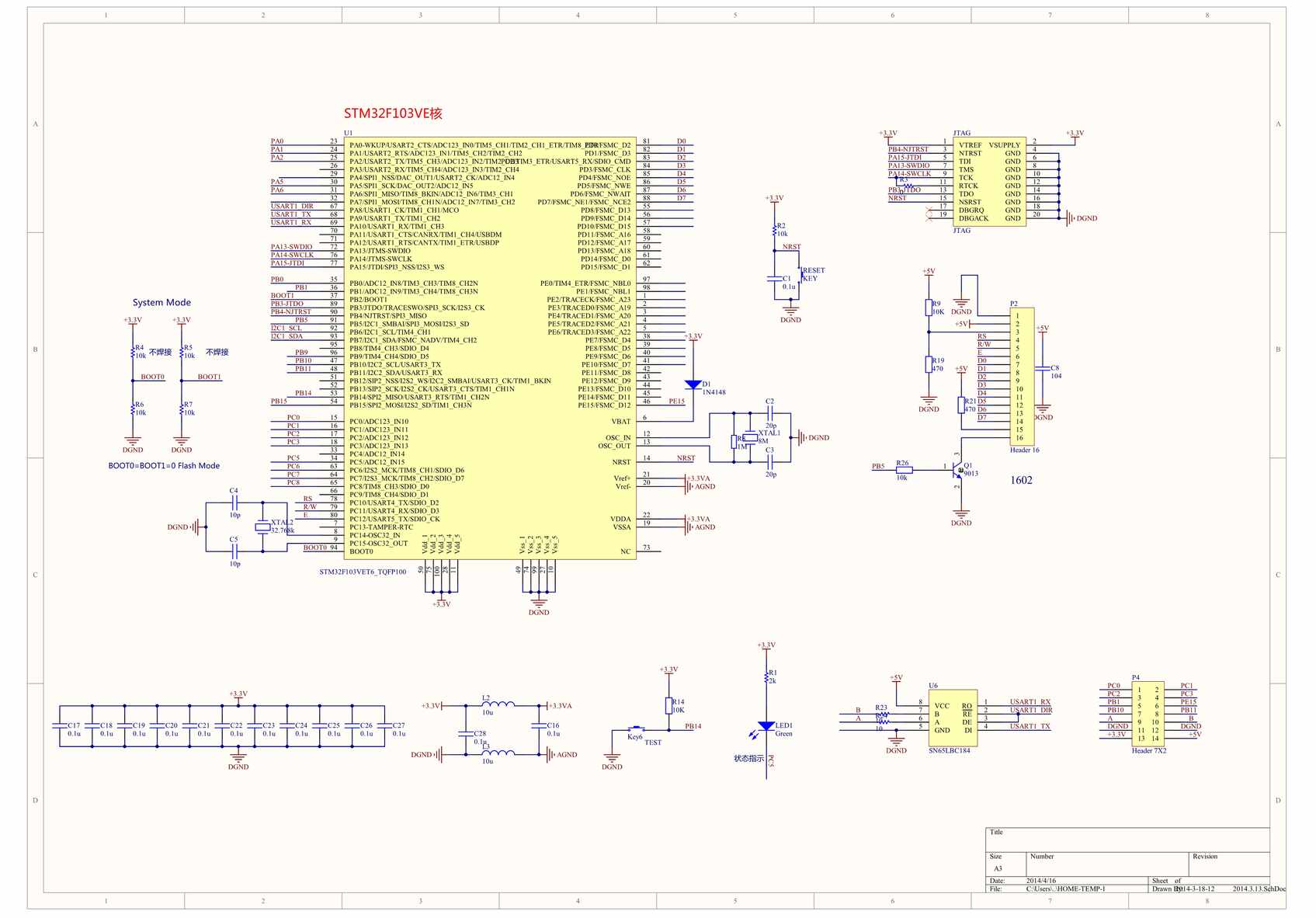Viewport: 1316px width, 918px height.
Task: Select resistor R14 10K near PB14
Action: (668, 705)
